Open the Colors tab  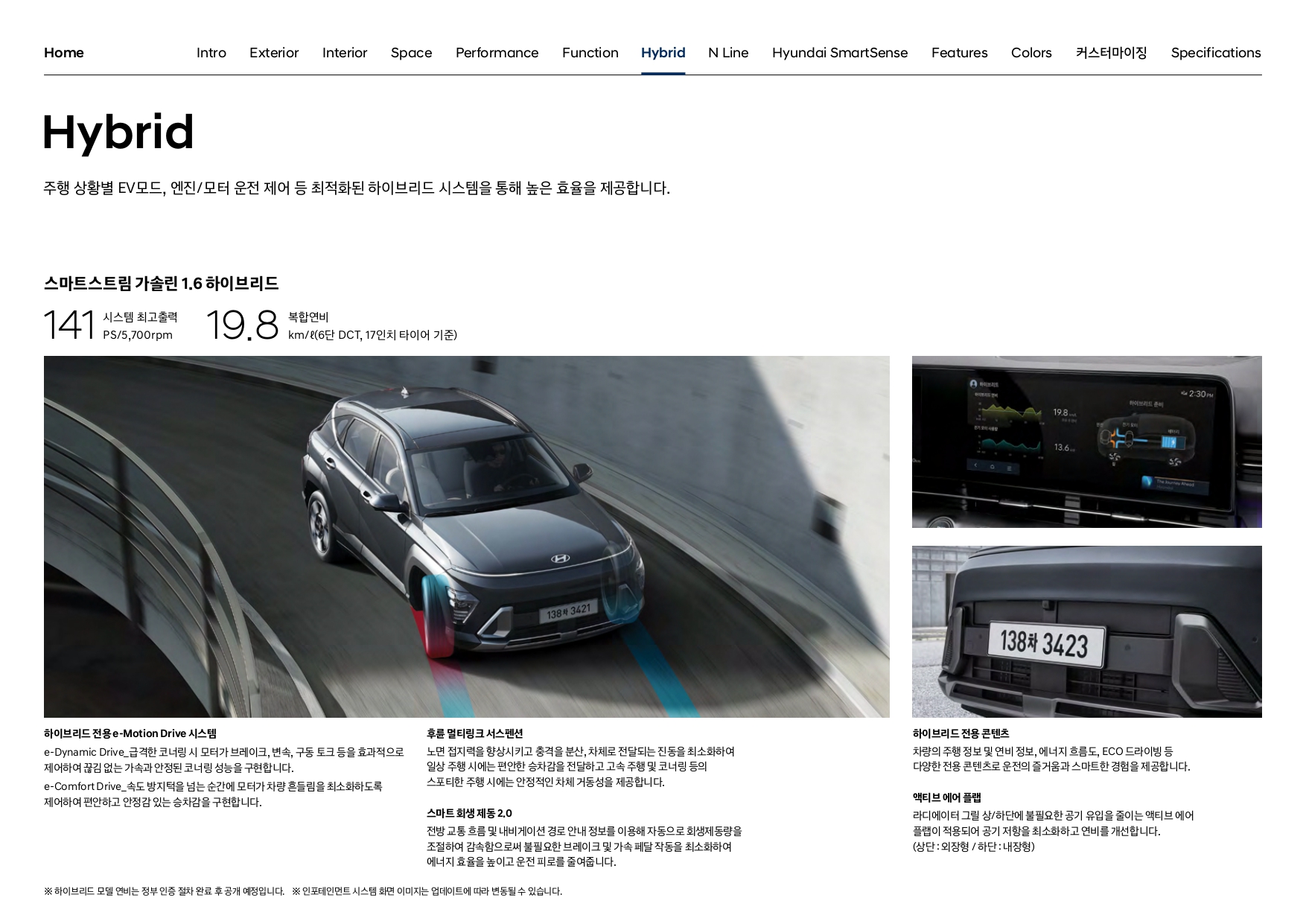pos(1031,53)
